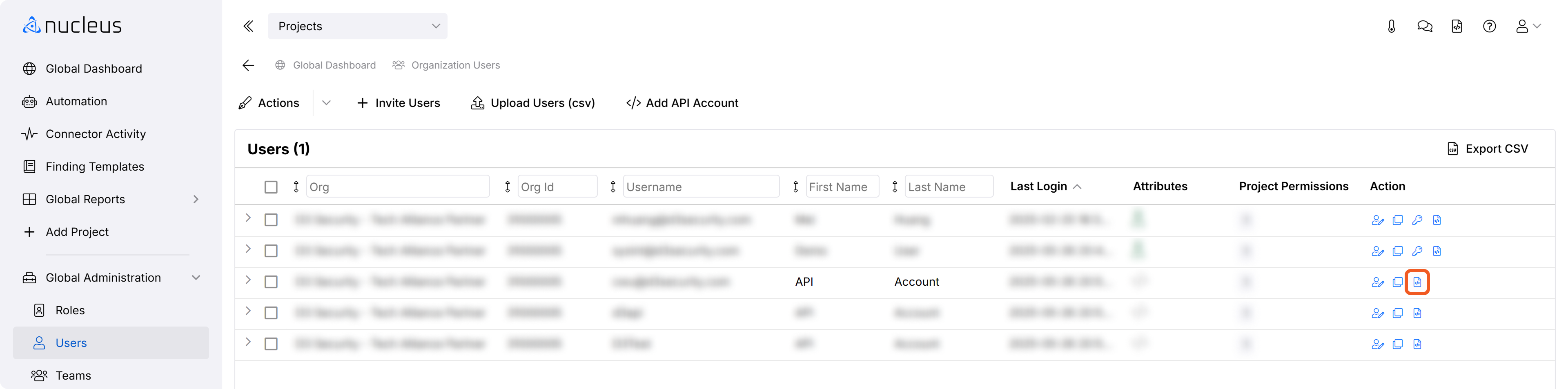Select the API Account row checkbox
This screenshot has height=389, width=1568.
(x=271, y=282)
